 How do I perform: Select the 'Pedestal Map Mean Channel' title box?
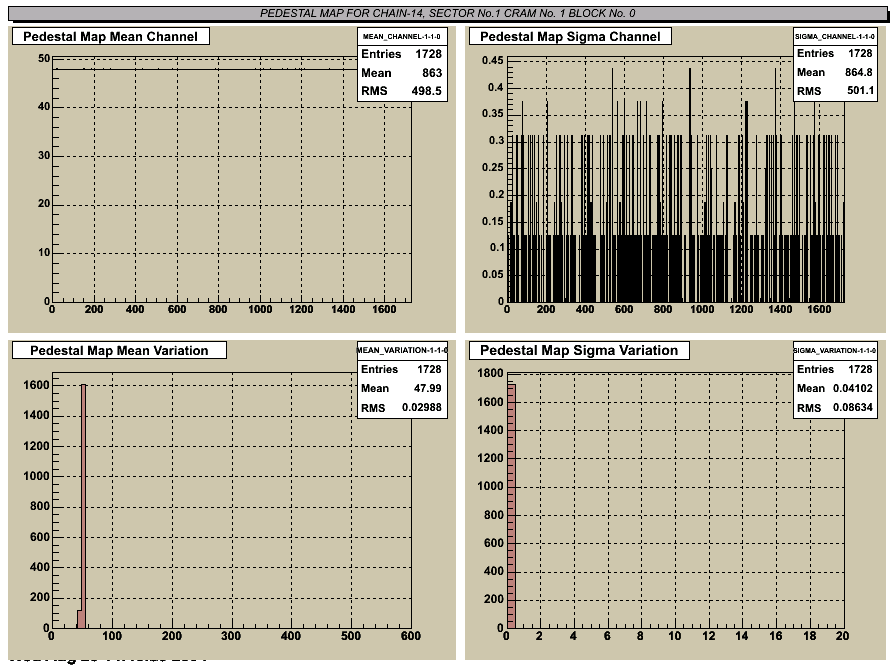coord(111,37)
